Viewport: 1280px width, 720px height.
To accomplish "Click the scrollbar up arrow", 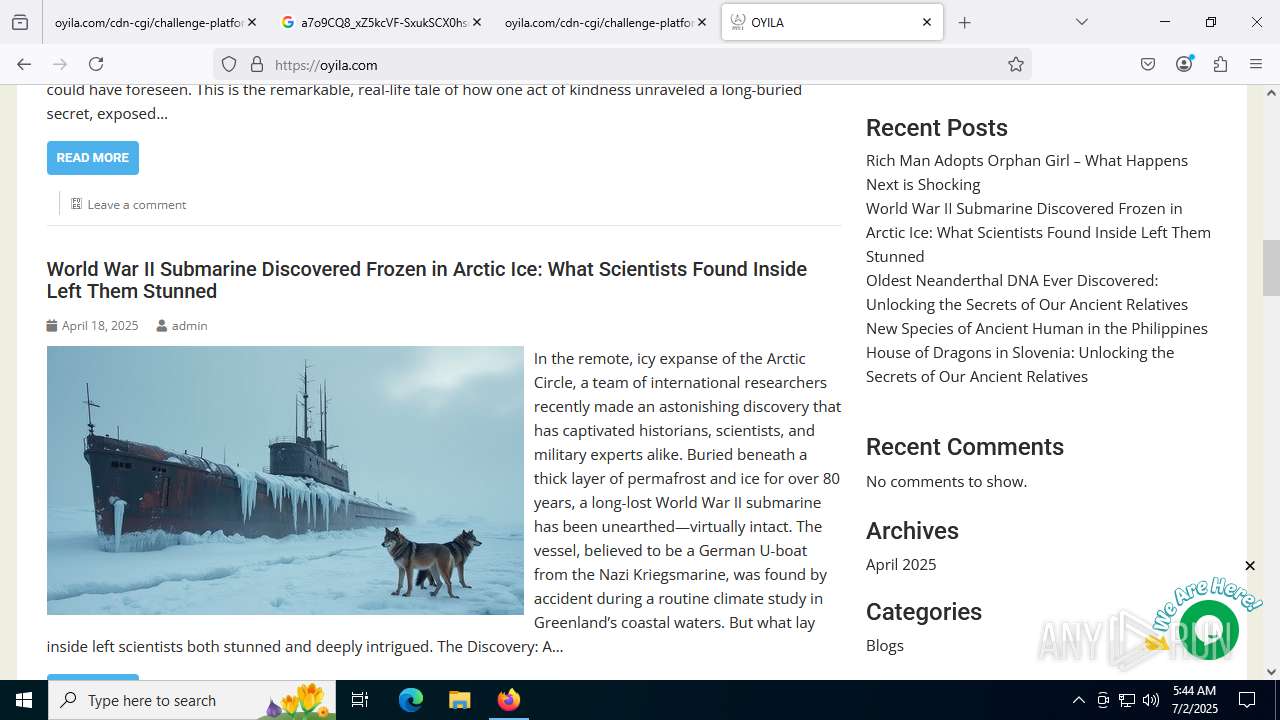I will tap(1271, 93).
